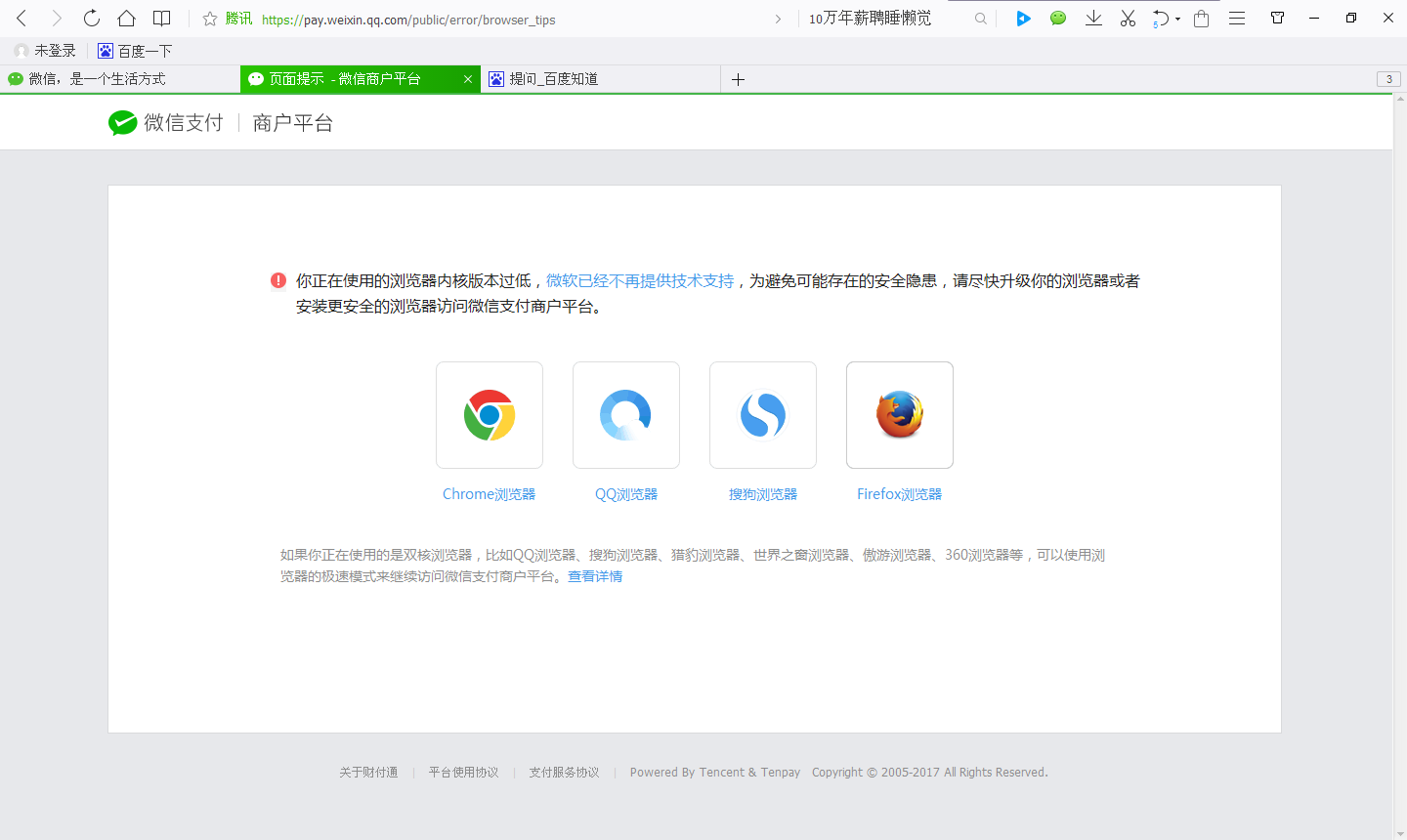Click the green 腾讯 site identity label
Image resolution: width=1407 pixels, height=840 pixels.
pos(238,19)
